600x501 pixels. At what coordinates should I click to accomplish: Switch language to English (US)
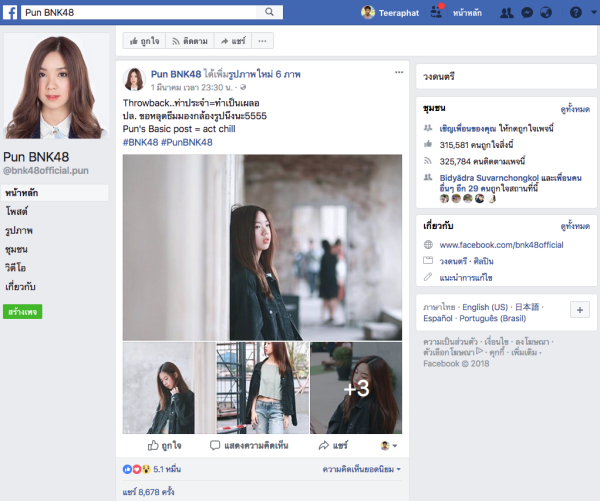click(x=485, y=307)
